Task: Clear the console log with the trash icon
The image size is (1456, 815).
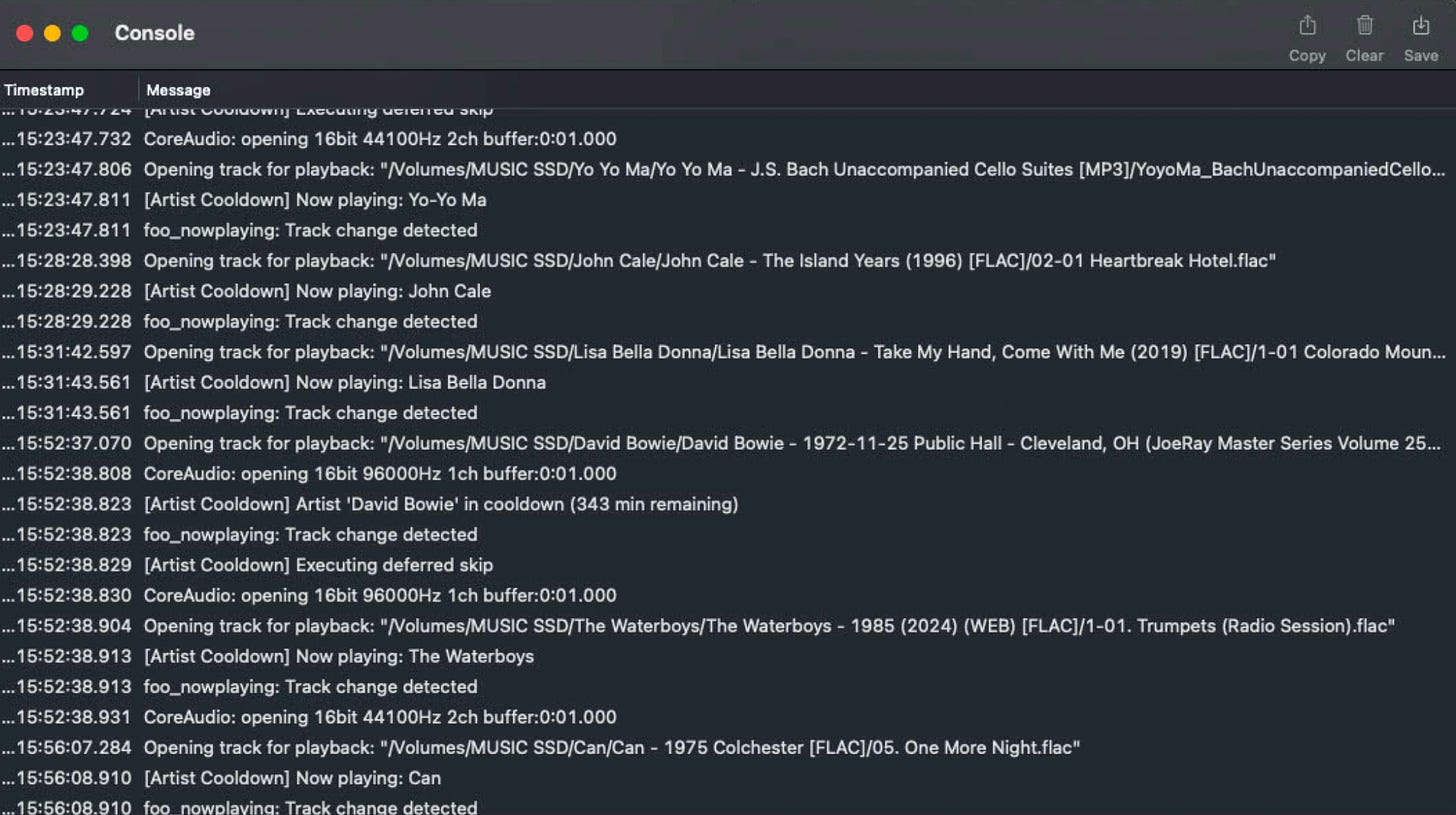Action: tap(1365, 27)
